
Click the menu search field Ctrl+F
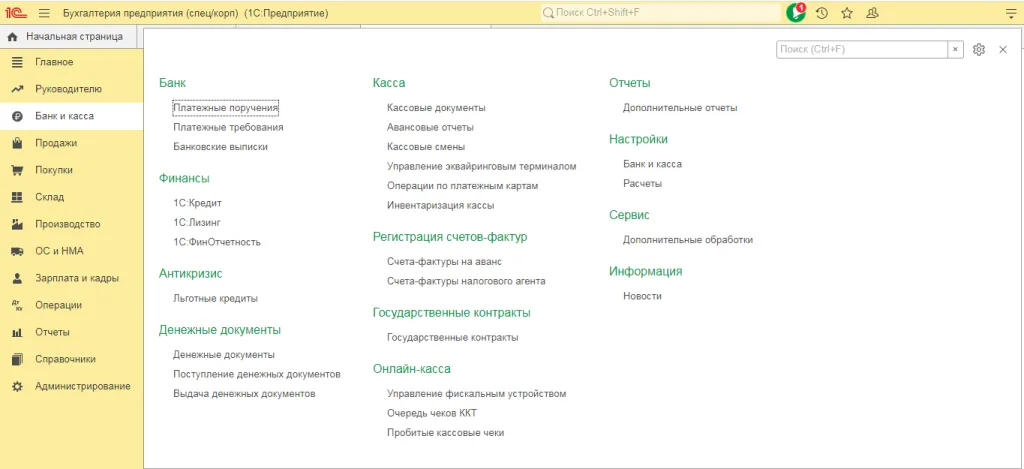coord(862,50)
